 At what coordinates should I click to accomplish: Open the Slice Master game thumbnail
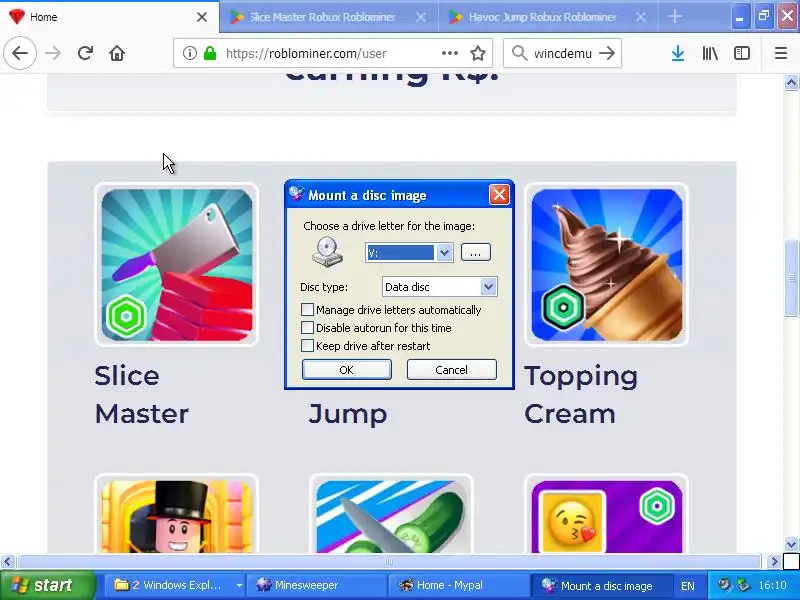(177, 265)
